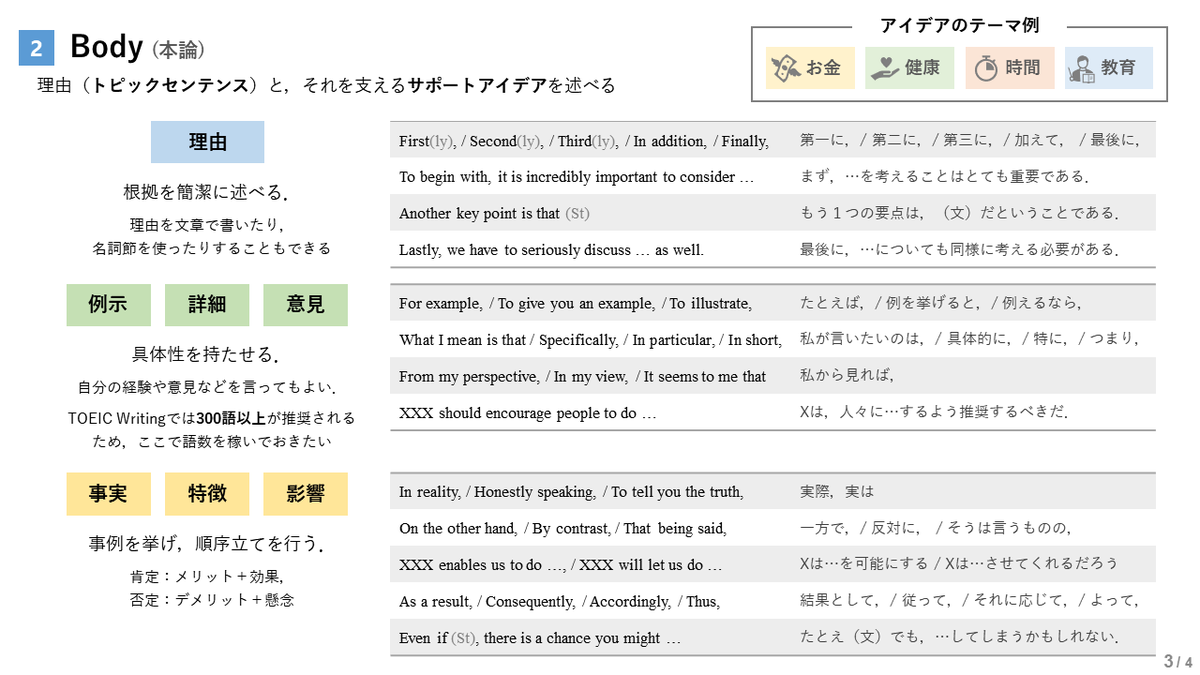The image size is (1200, 675).
Task: Click the アイデアのテーマ例 heading
Action: point(959,26)
